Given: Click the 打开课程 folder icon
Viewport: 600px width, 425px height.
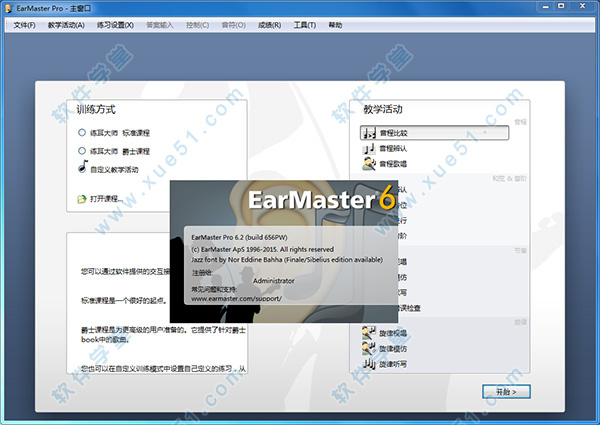Looking at the screenshot, I should pyautogui.click(x=82, y=199).
